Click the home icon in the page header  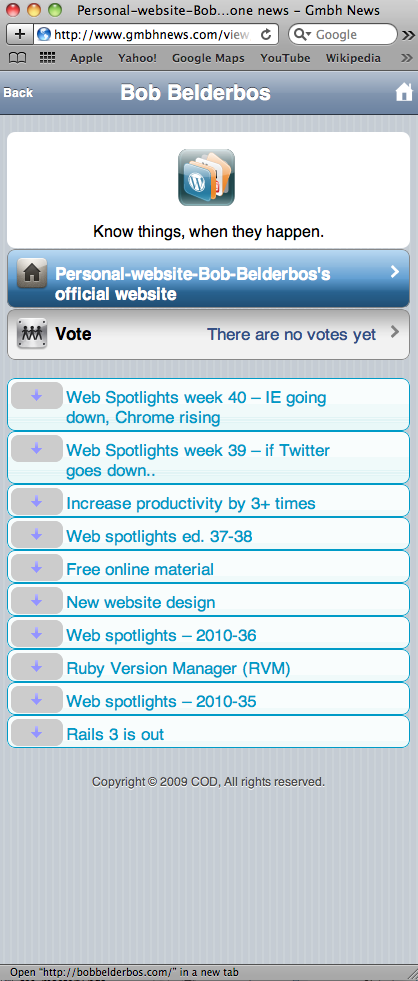coord(404,93)
